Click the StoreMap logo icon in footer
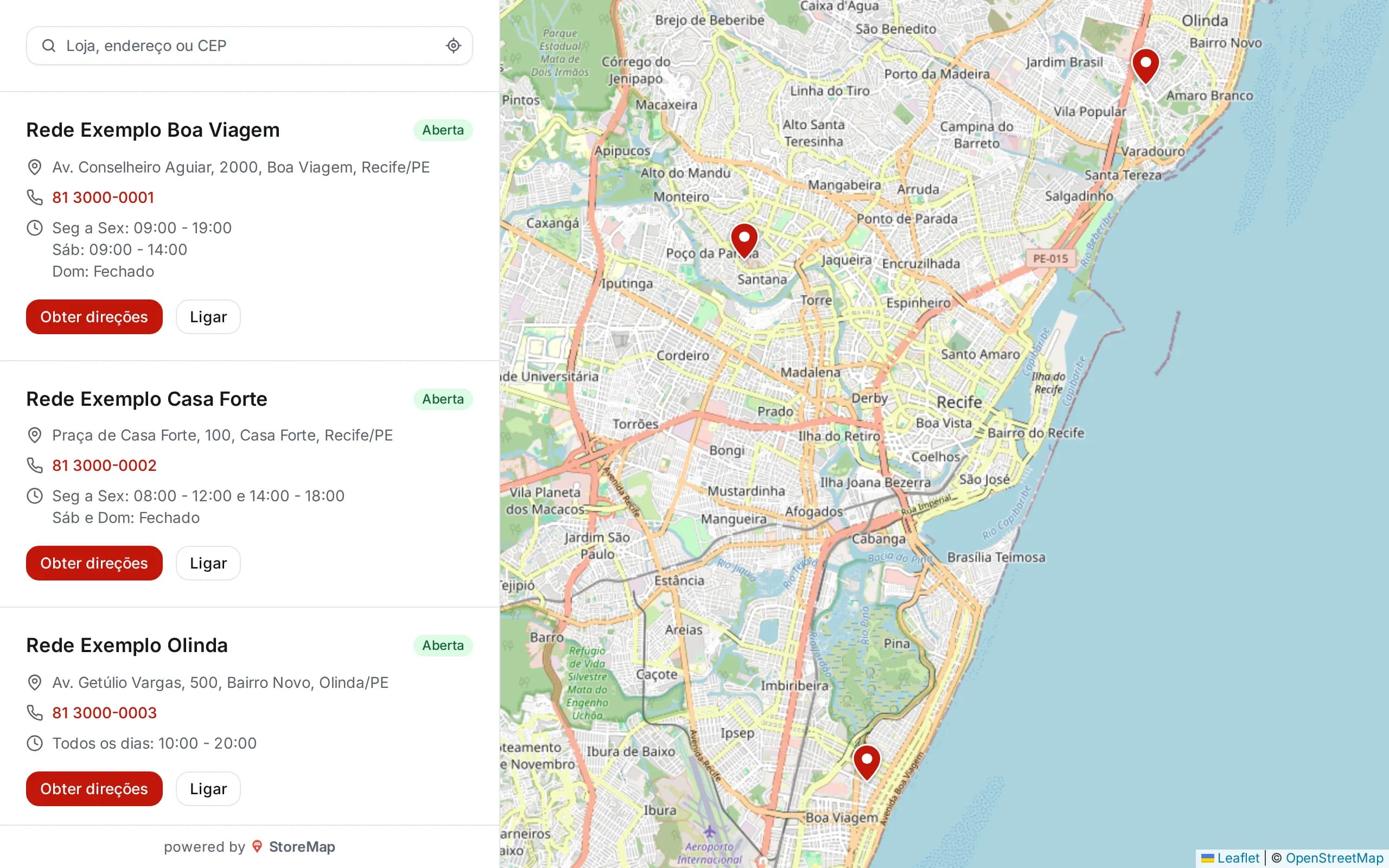Screen dimensions: 1389x868 pos(257,847)
